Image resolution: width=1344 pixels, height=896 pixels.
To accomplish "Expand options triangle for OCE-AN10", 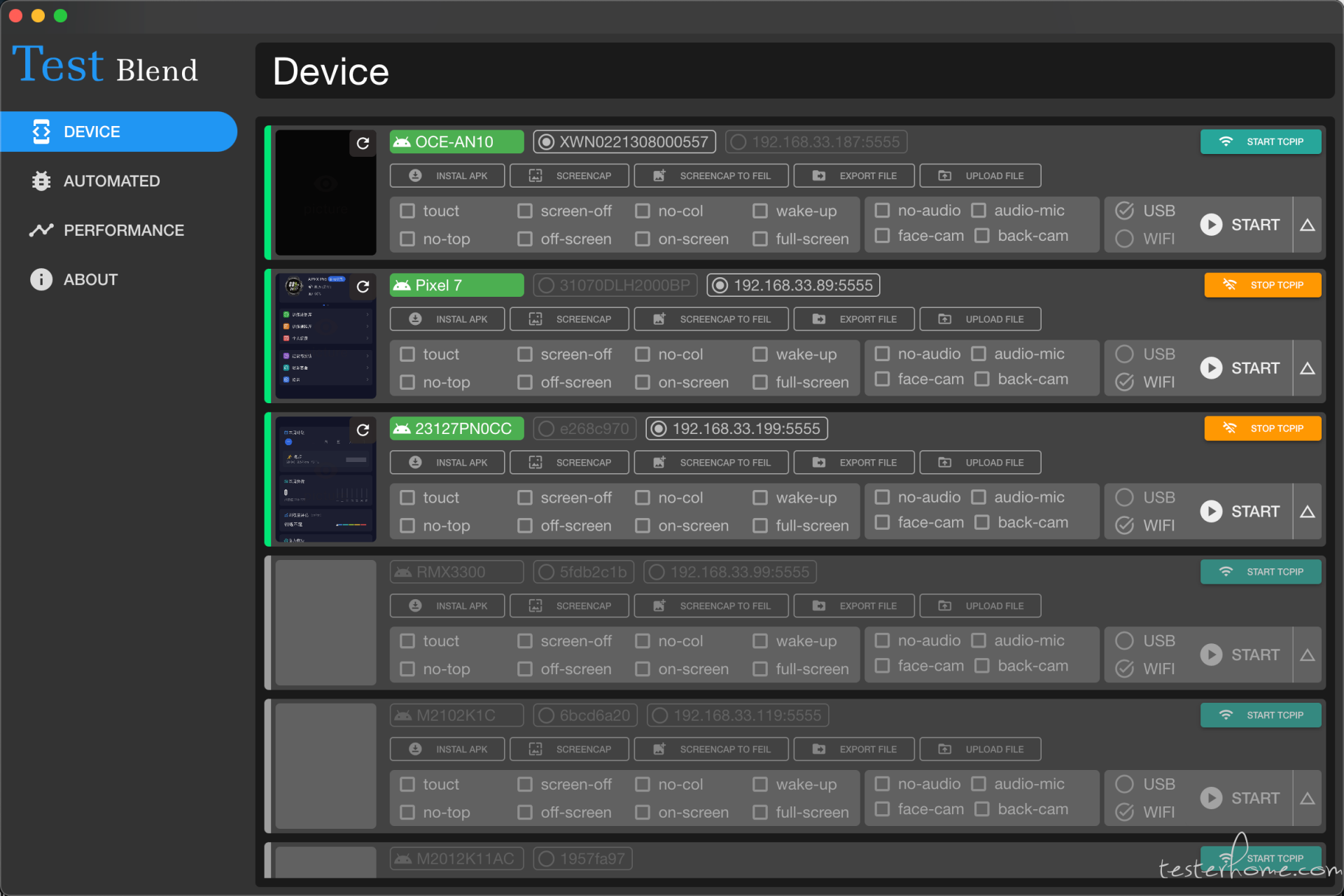I will pos(1307,225).
